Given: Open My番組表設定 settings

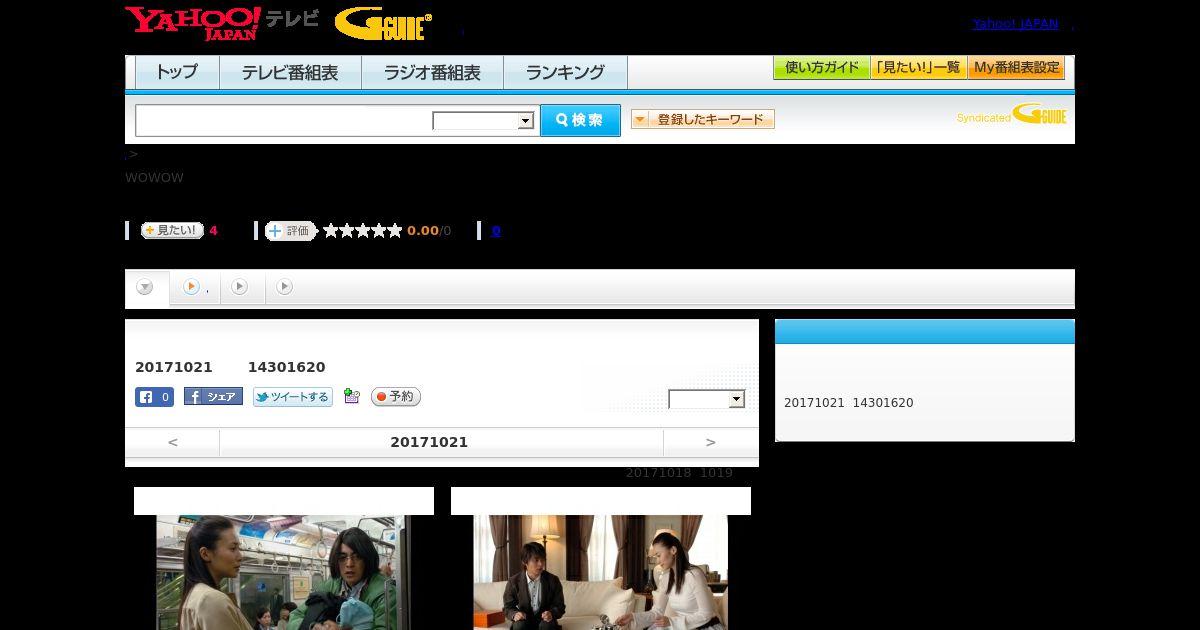Looking at the screenshot, I should point(1016,68).
